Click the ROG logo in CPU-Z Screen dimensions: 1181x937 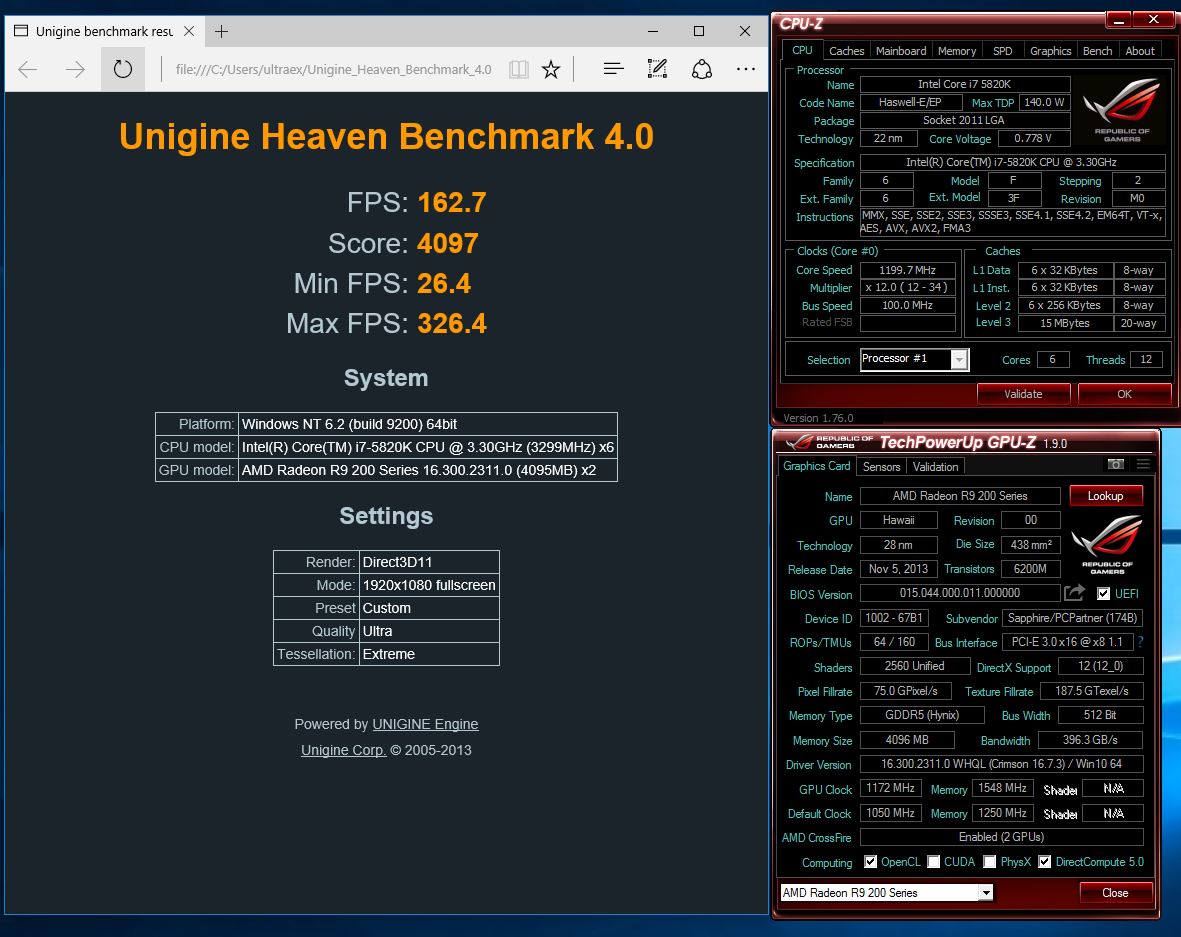[1121, 109]
